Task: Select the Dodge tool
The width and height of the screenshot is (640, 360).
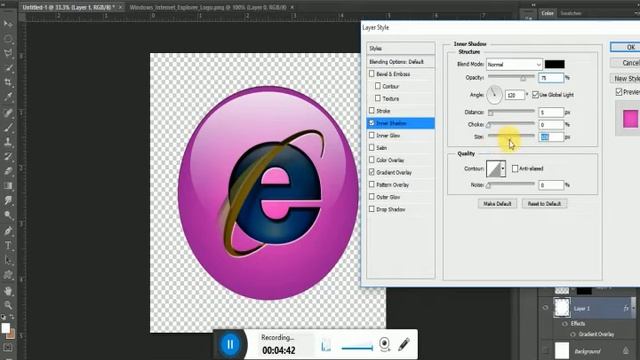Action: pos(8,215)
